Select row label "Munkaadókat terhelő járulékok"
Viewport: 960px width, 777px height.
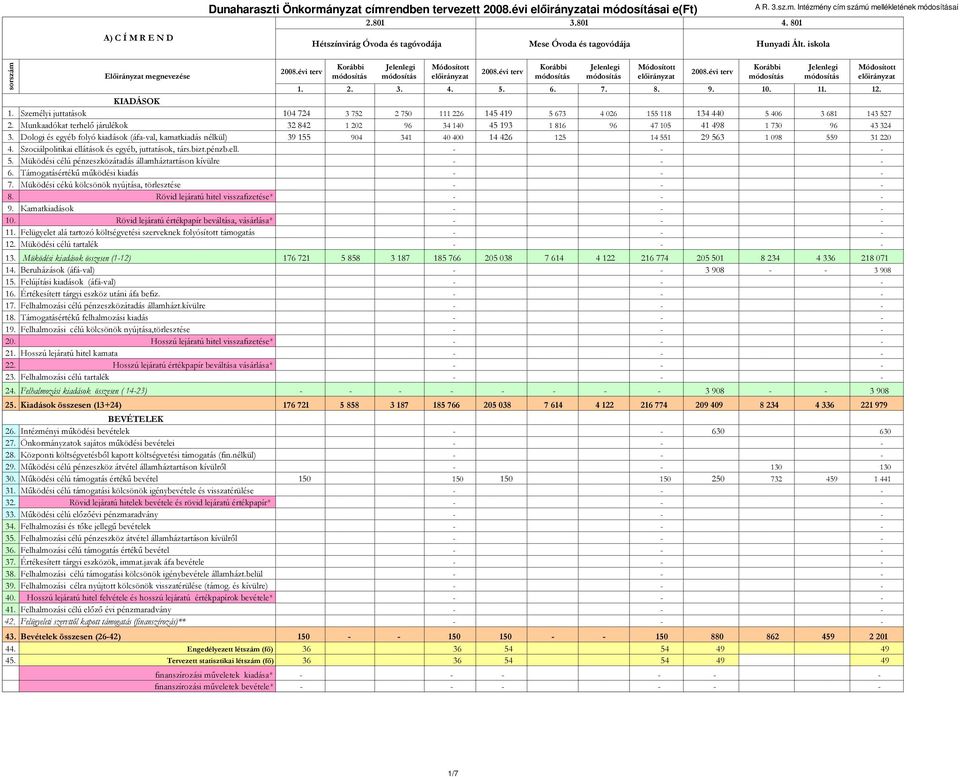[74, 125]
